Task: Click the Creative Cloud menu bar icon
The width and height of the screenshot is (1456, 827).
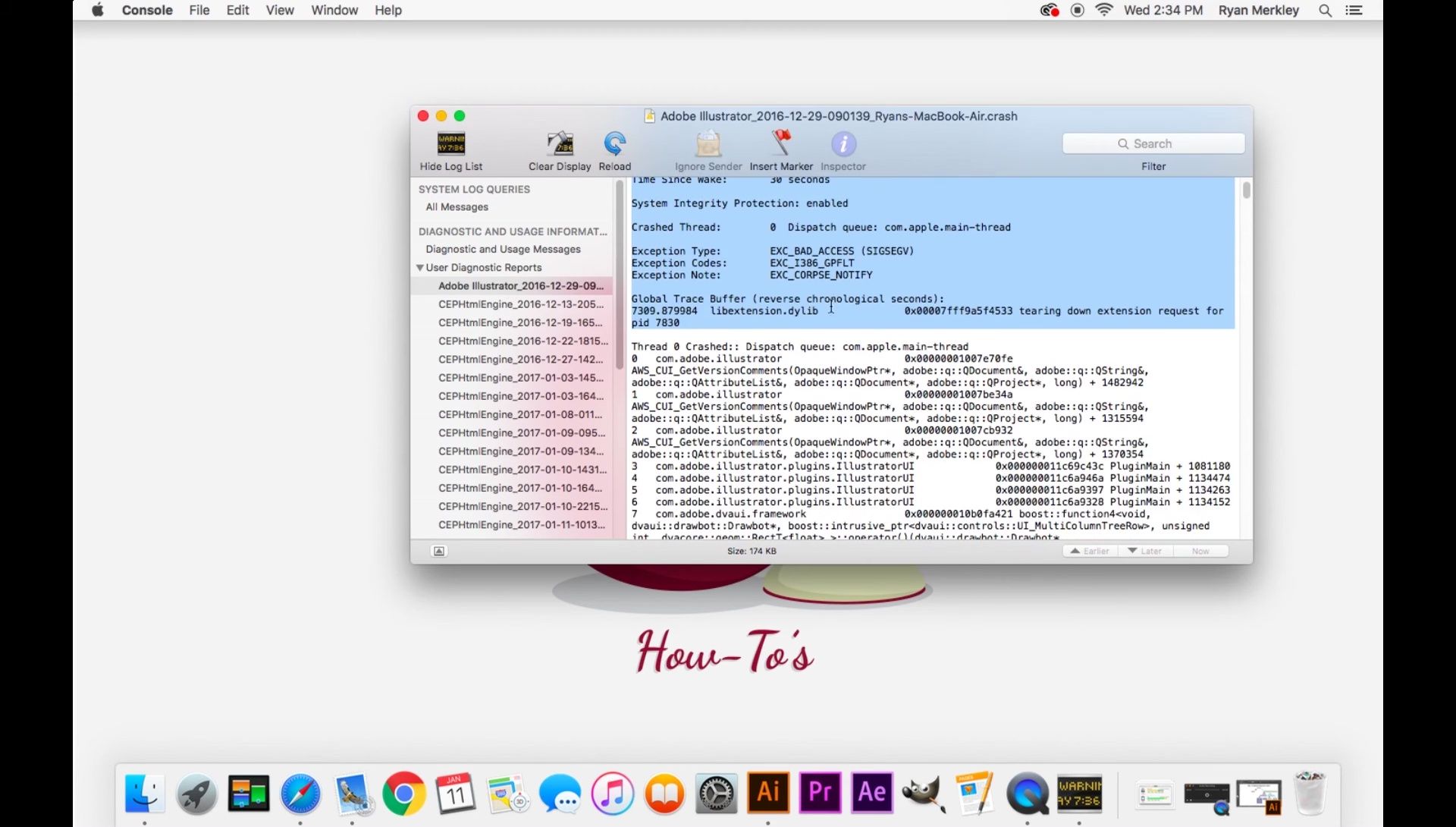Action: [x=1050, y=10]
